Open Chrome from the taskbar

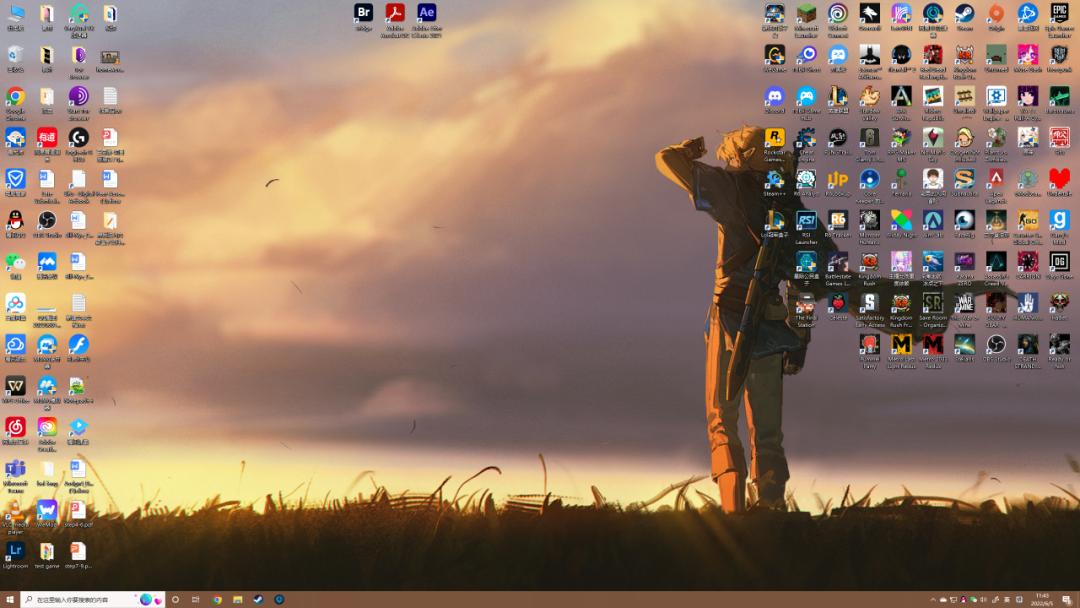click(x=217, y=600)
